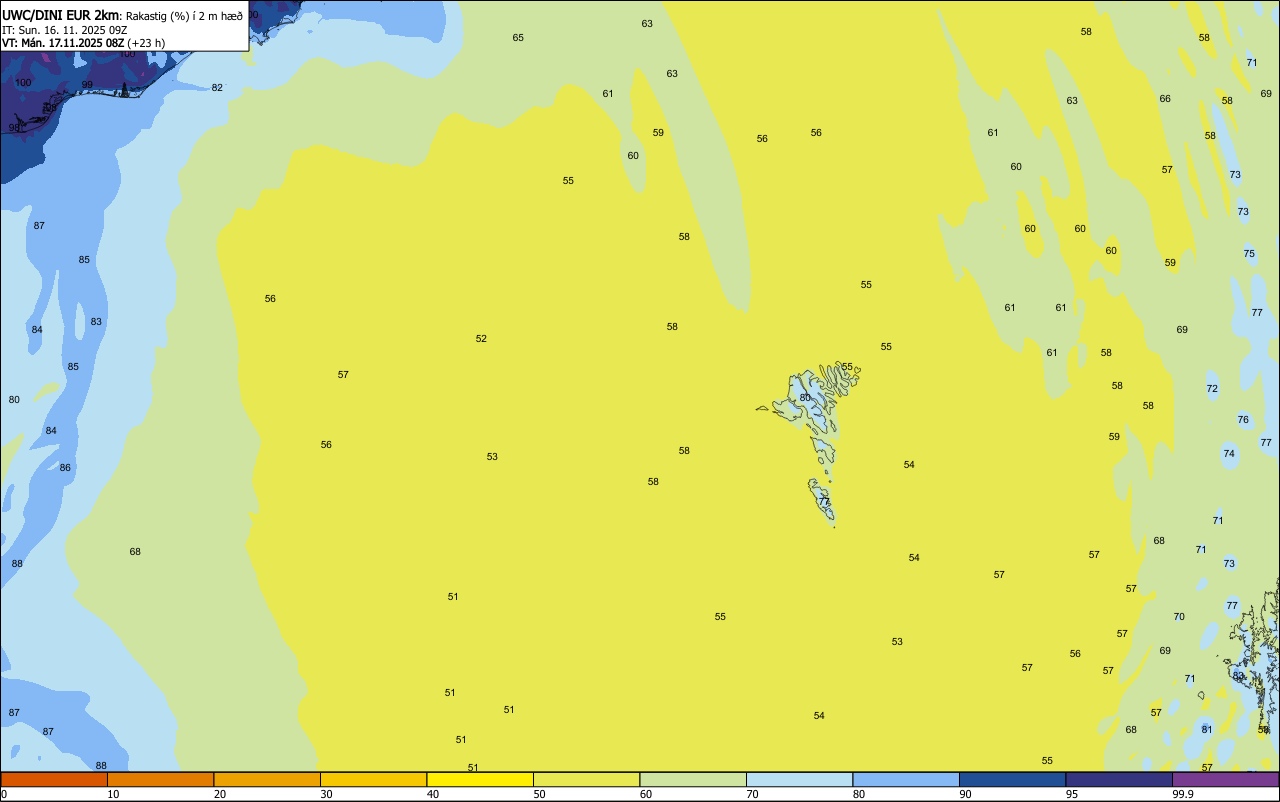Click the 99.9 legend tick label

pos(1183,794)
